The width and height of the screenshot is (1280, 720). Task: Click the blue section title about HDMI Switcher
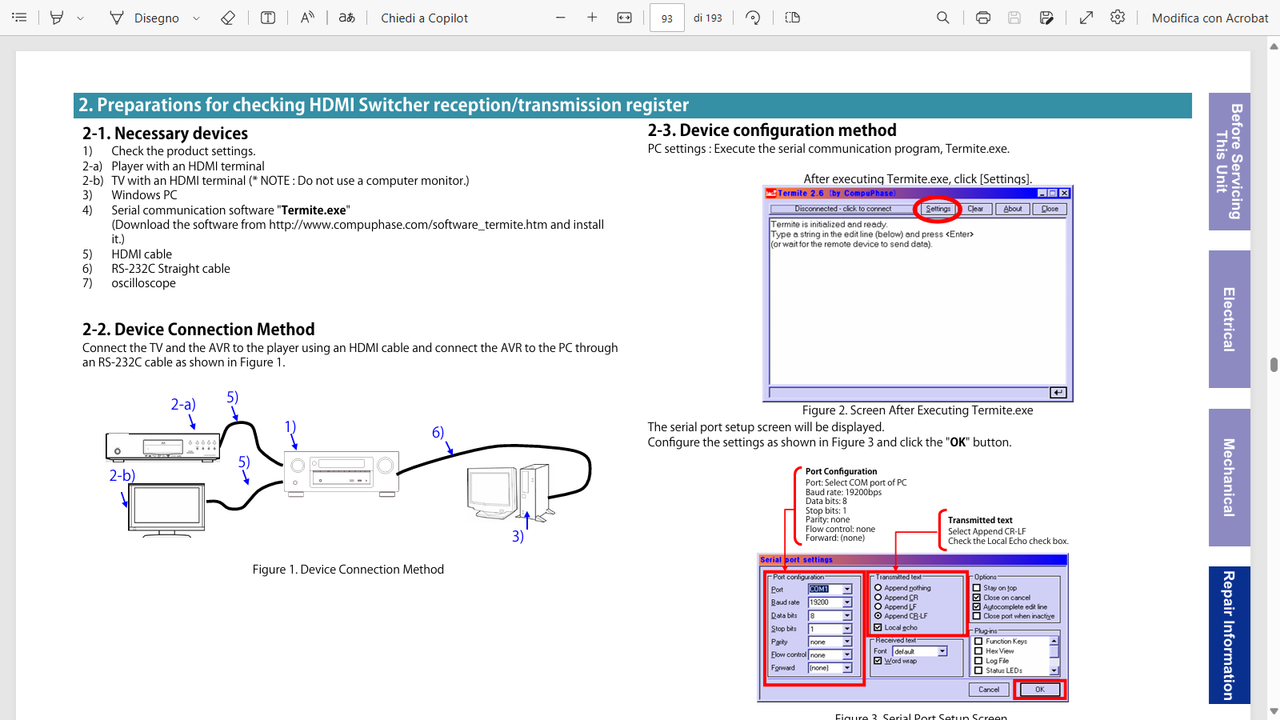383,105
